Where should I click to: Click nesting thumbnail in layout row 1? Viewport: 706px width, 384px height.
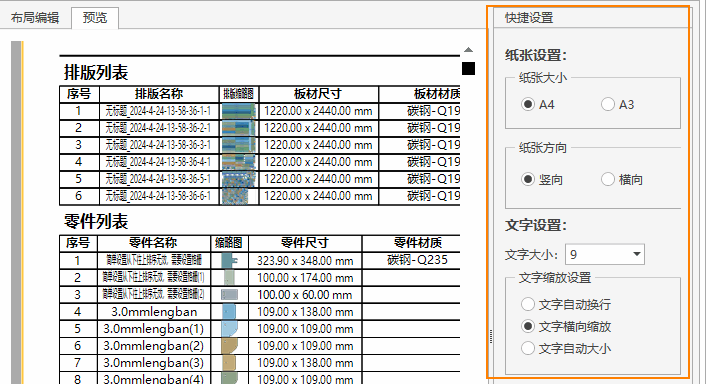[x=239, y=111]
